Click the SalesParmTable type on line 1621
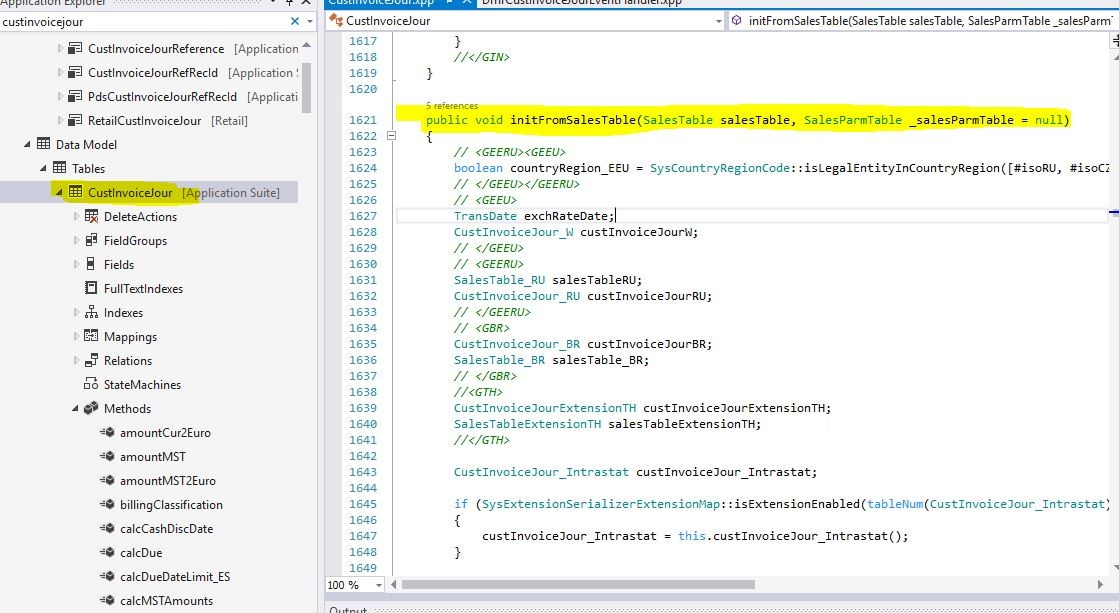The height and width of the screenshot is (613, 1119). point(853,120)
